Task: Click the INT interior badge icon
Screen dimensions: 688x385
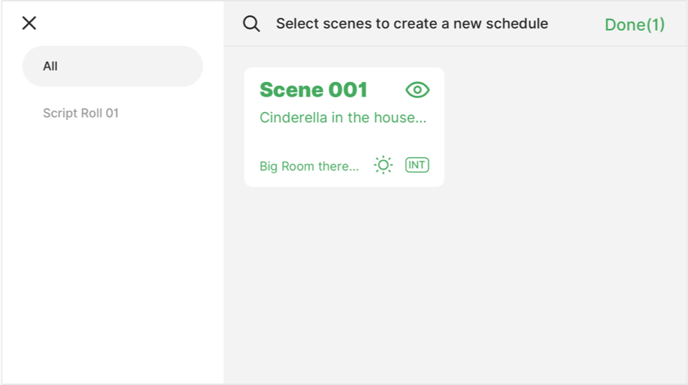Action: (417, 165)
